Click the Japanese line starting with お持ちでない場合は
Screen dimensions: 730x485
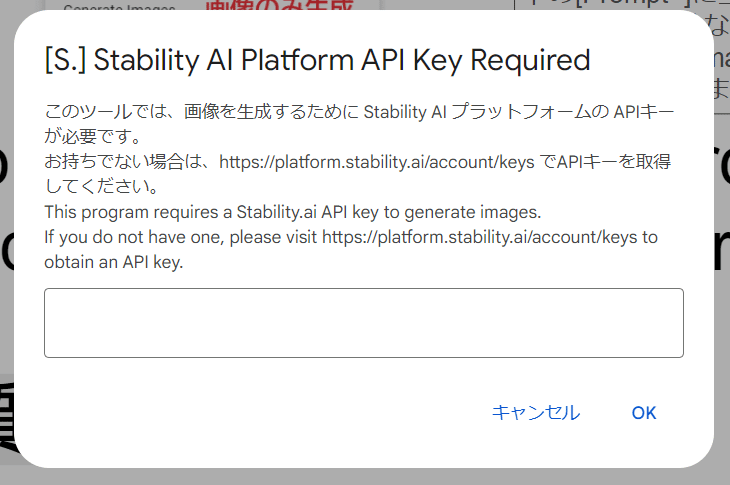[358, 162]
